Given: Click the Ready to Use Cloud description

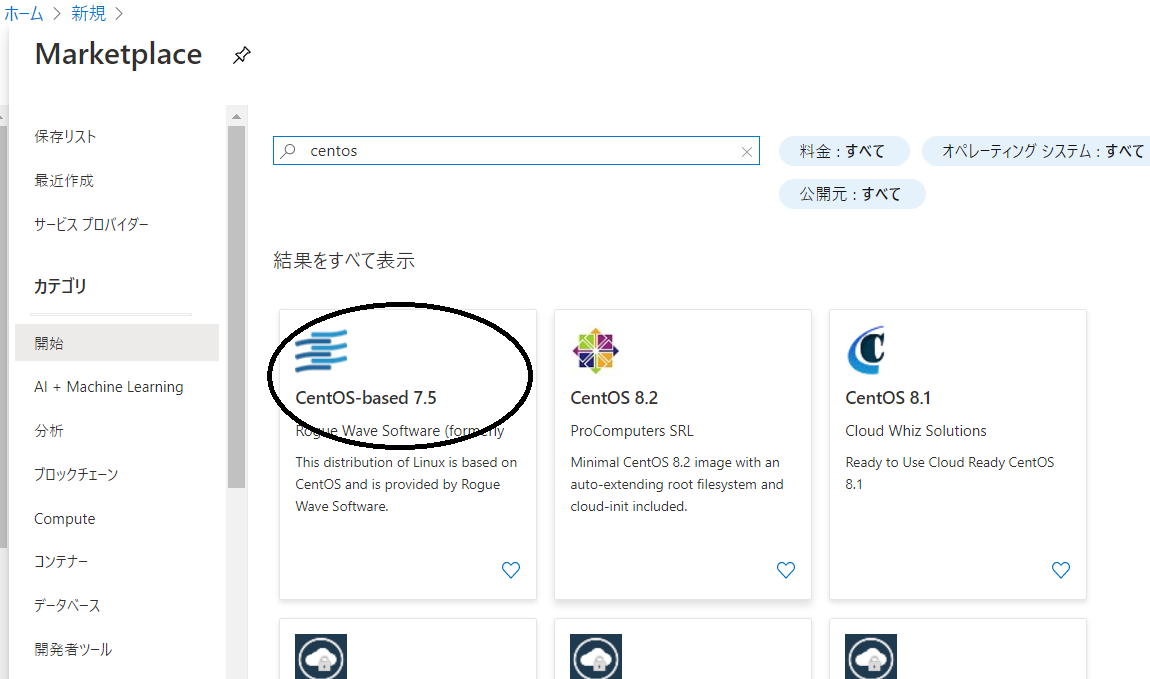Looking at the screenshot, I should coord(950,473).
